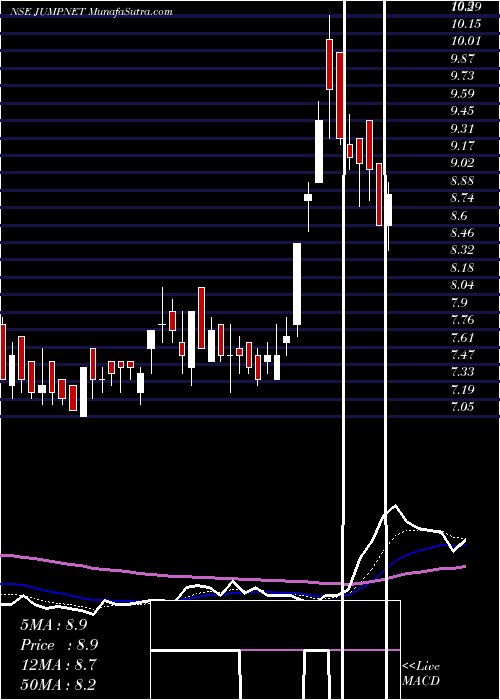Click the 8.18 price axis label
The image size is (500, 700).
[462, 268]
